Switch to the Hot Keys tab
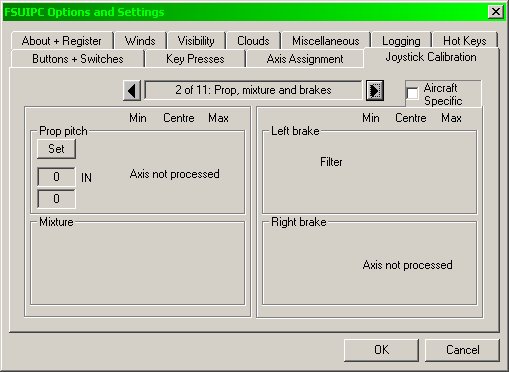The image size is (509, 372). click(465, 41)
